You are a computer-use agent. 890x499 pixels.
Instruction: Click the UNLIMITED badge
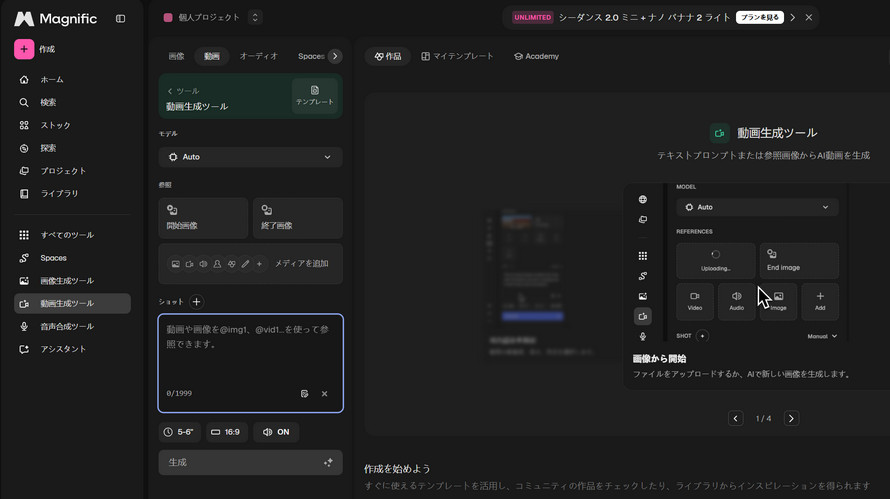coord(532,18)
